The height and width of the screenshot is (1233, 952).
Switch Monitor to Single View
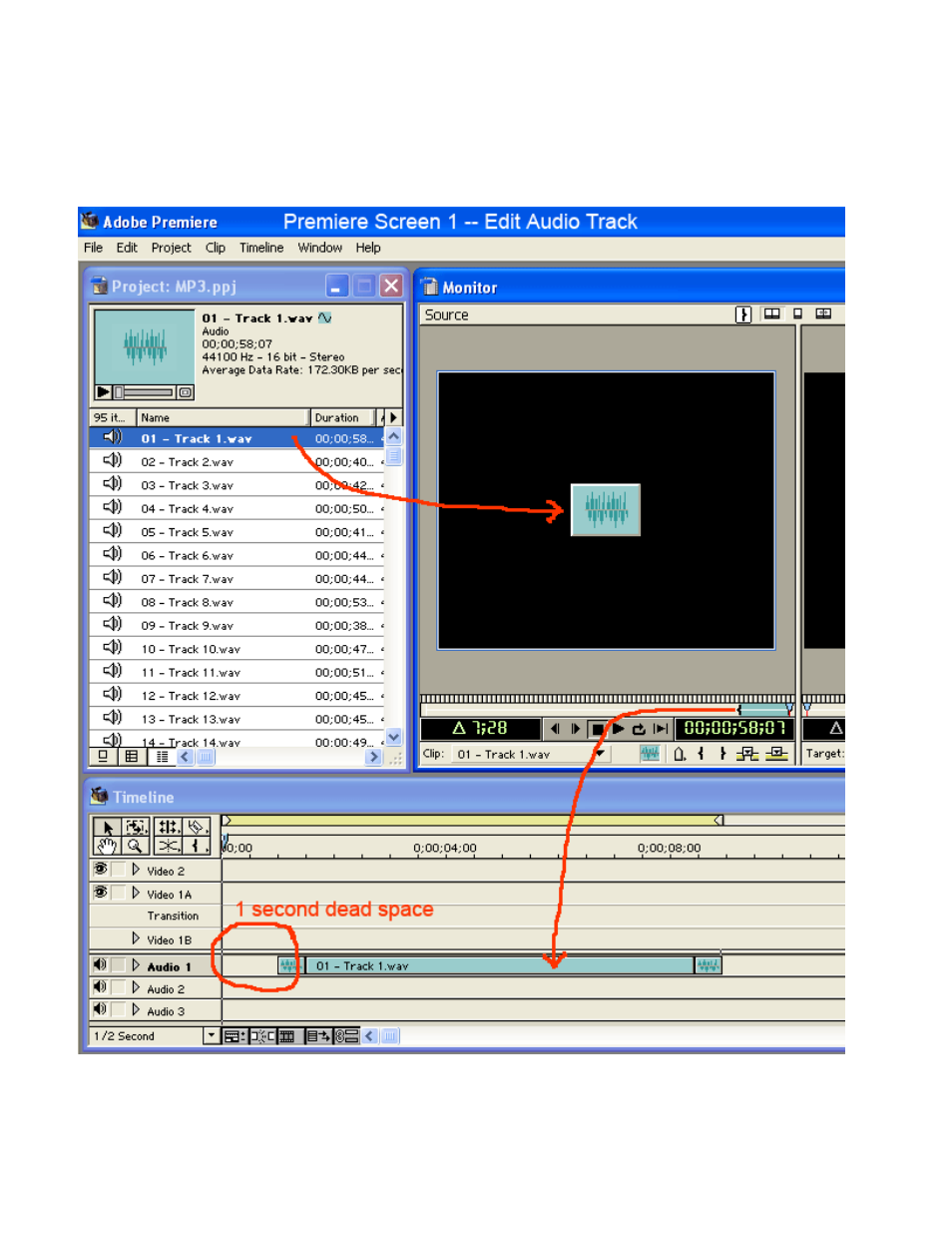(797, 314)
